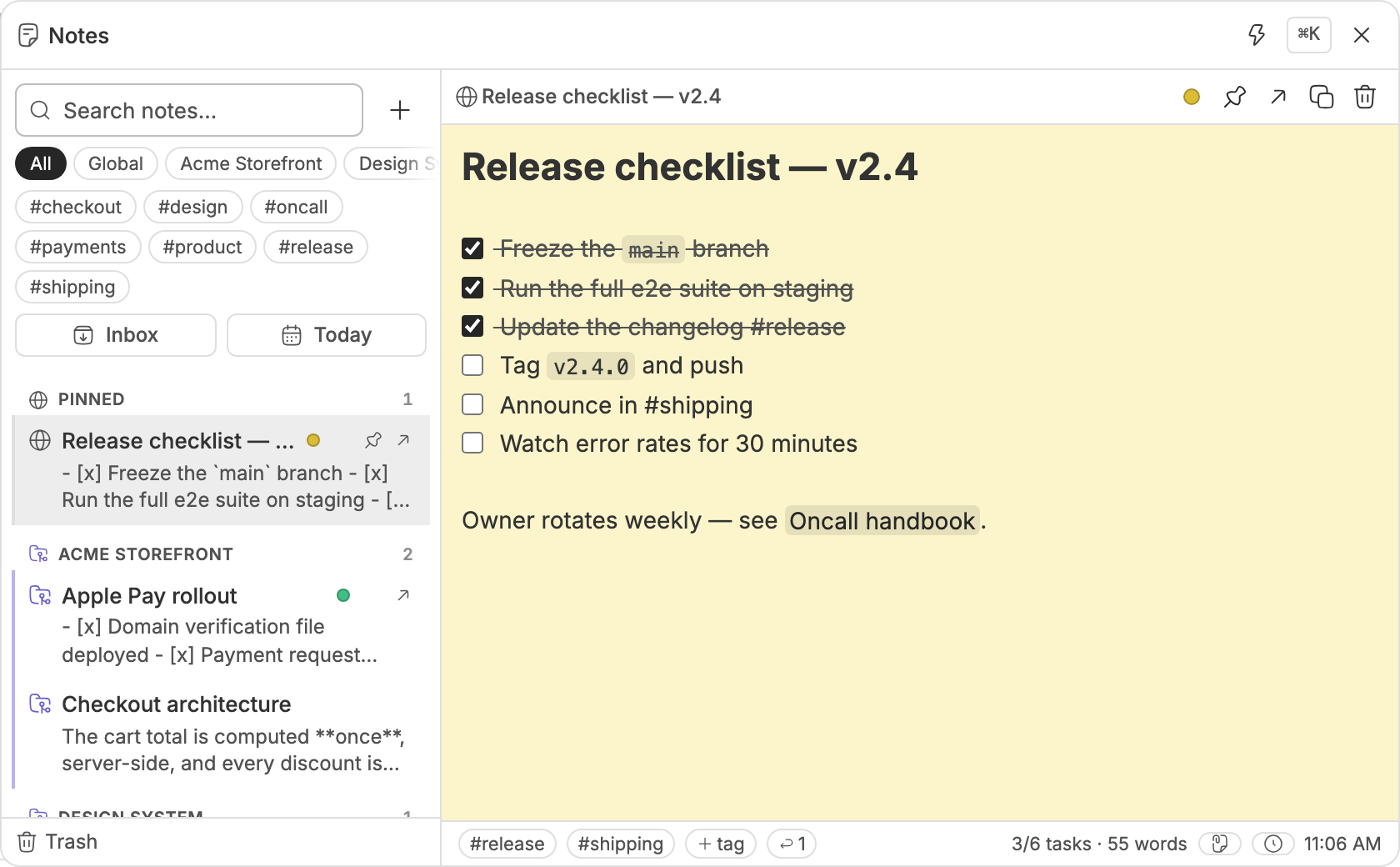Image resolution: width=1400 pixels, height=867 pixels.
Task: Add a tag with + tag button
Action: point(721,844)
